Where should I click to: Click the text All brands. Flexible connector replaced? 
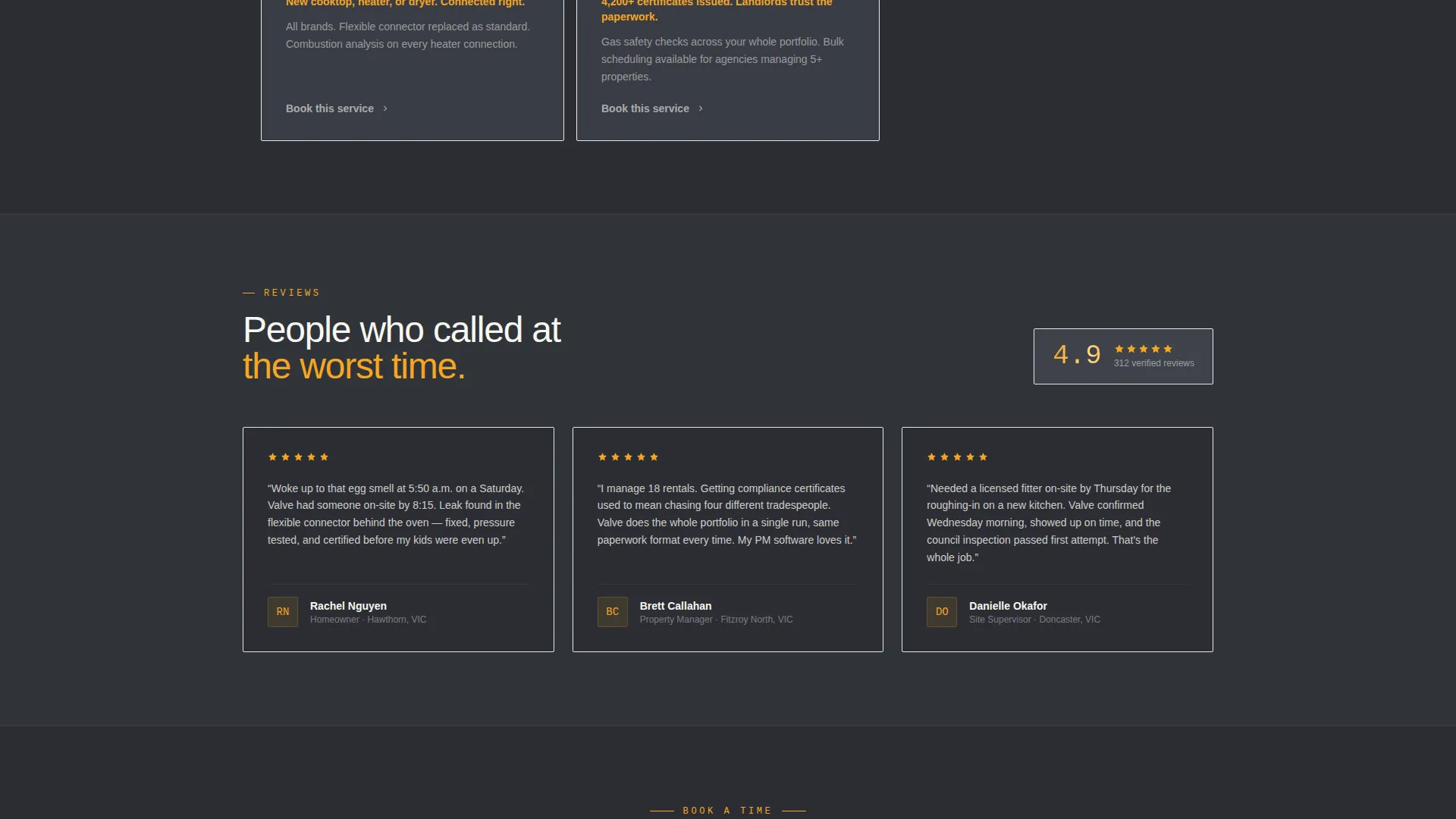[408, 36]
